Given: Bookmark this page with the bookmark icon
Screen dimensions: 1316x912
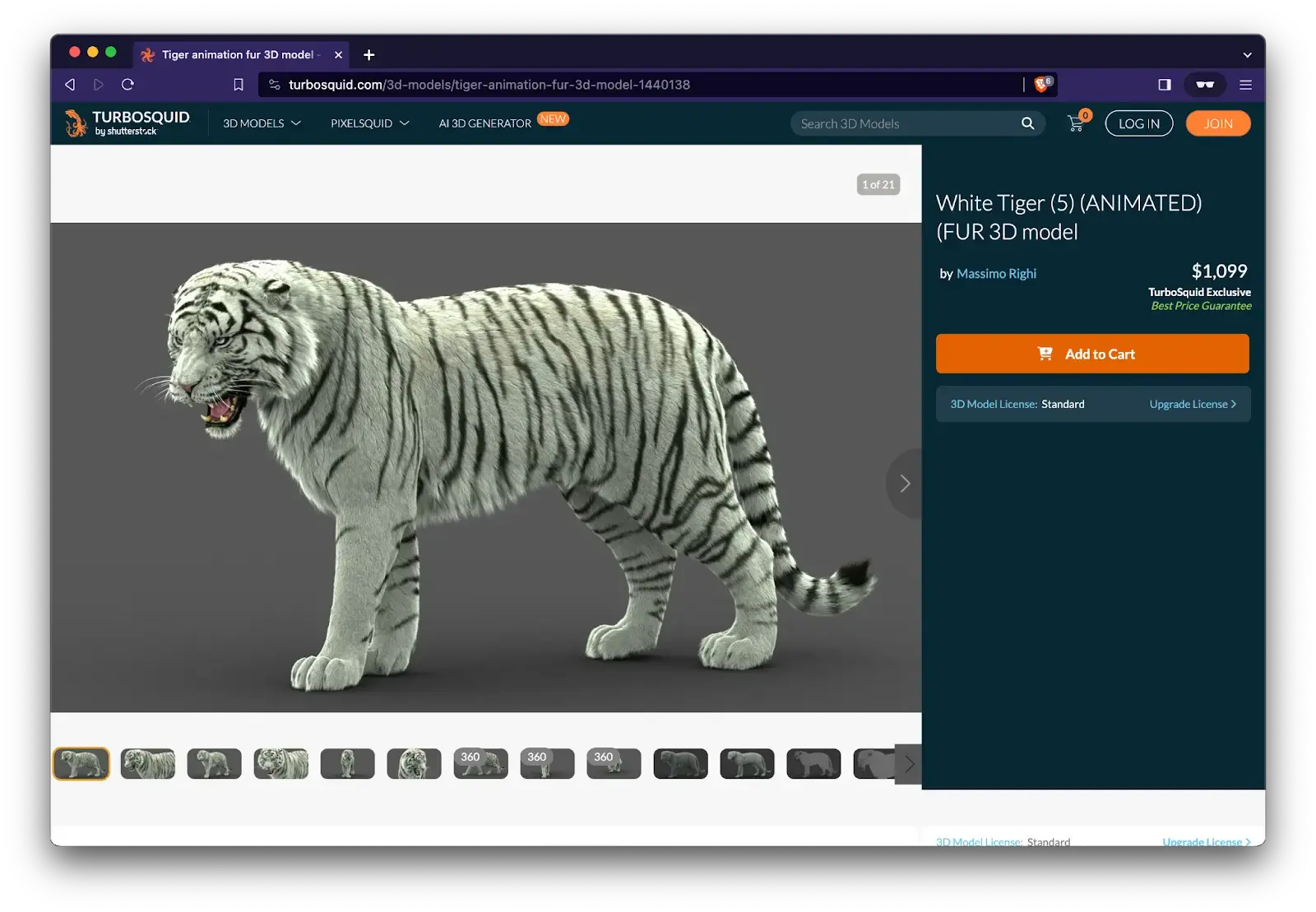Looking at the screenshot, I should coord(239,85).
